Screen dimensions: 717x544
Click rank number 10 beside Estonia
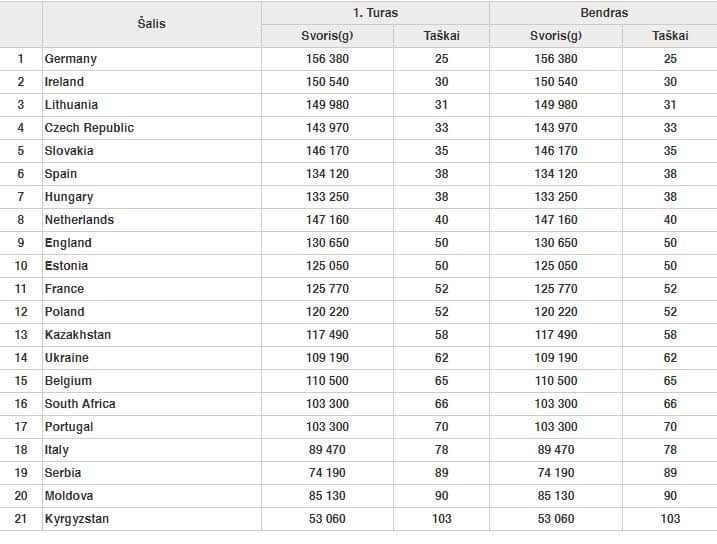[x=21, y=266]
